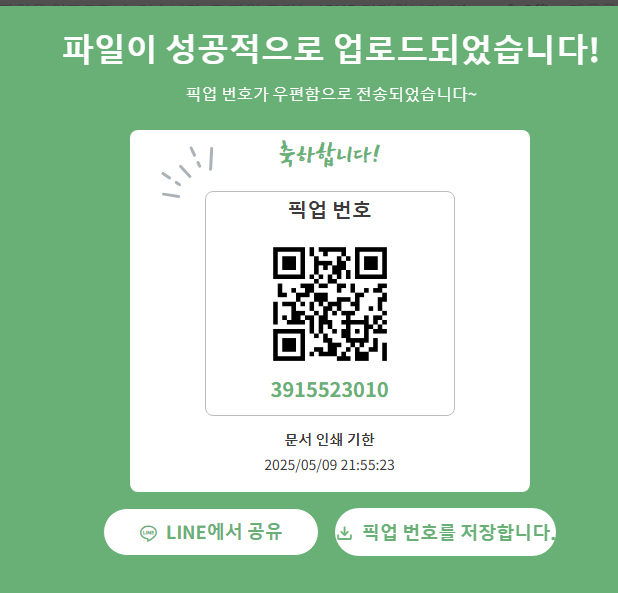This screenshot has height=593, width=618.
Task: Click the top-right QR finder square
Action: 371,263
